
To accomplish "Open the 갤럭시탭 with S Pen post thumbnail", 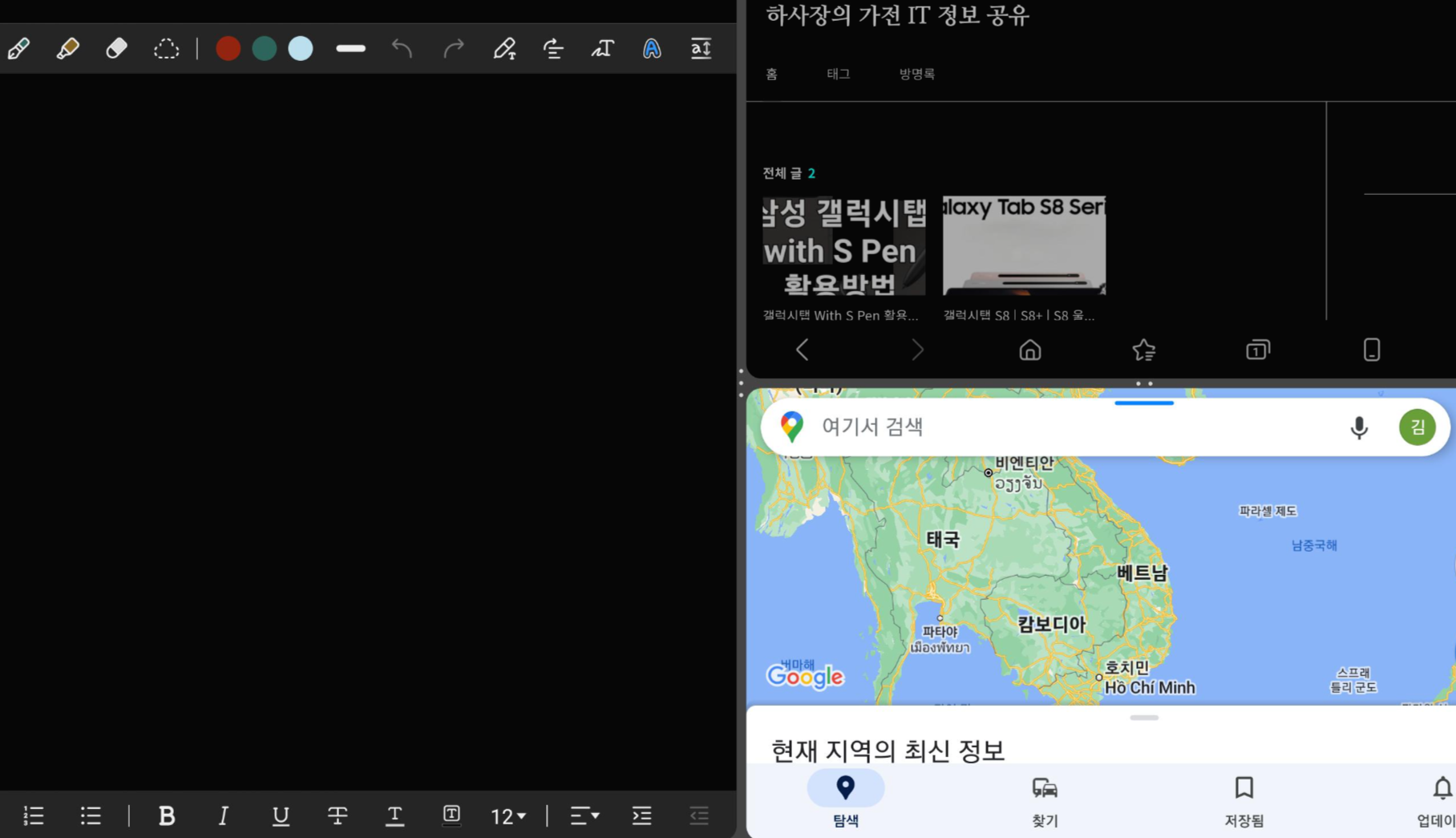I will click(843, 245).
